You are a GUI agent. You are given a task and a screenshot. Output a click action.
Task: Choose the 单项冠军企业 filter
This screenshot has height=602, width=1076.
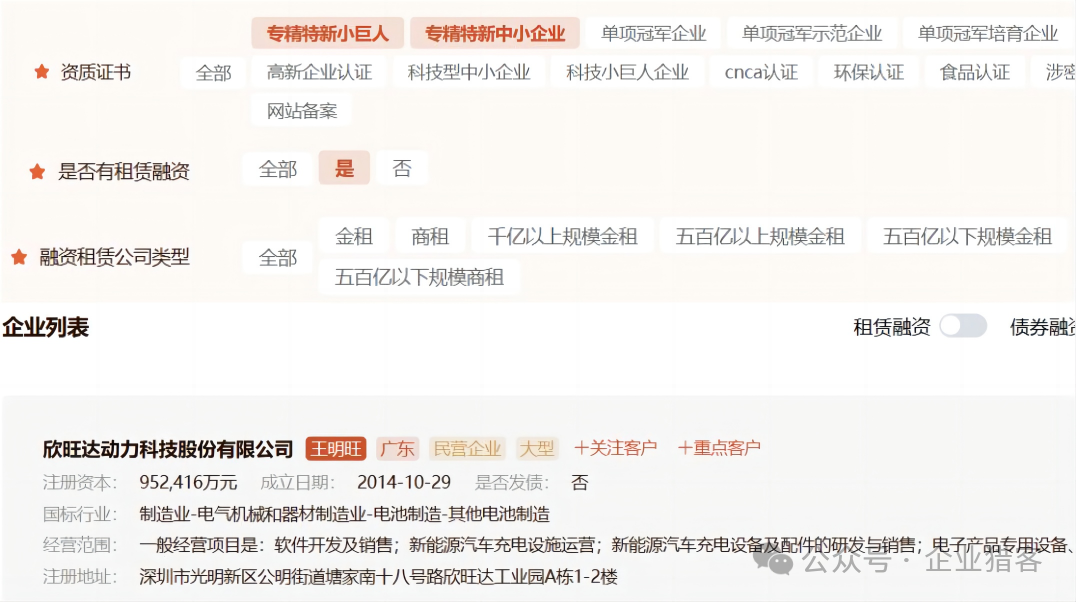point(653,33)
